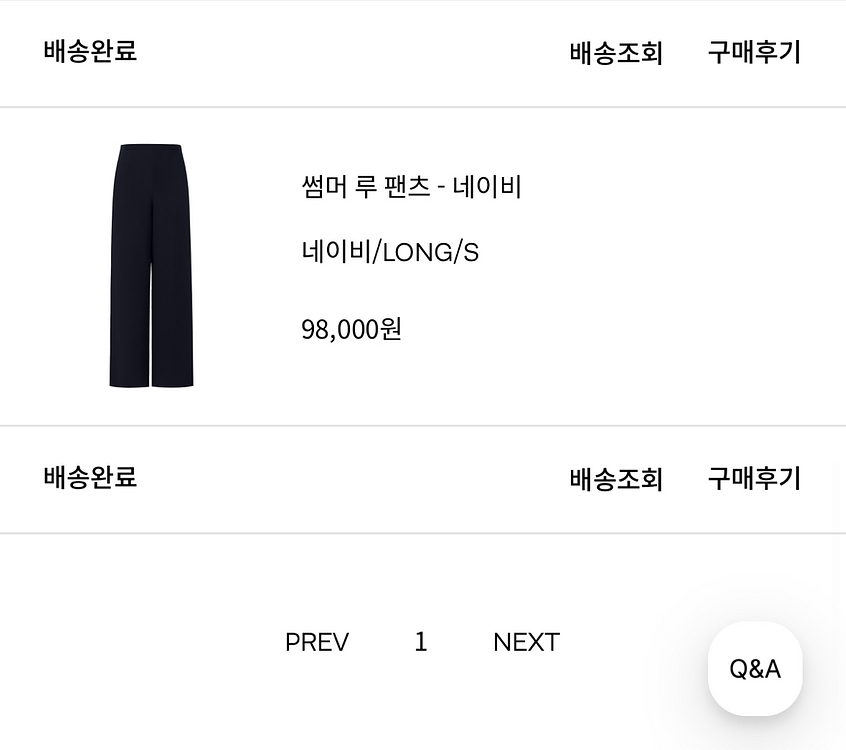The height and width of the screenshot is (750, 846).
Task: Click the 98,000원 price text
Action: point(351,329)
